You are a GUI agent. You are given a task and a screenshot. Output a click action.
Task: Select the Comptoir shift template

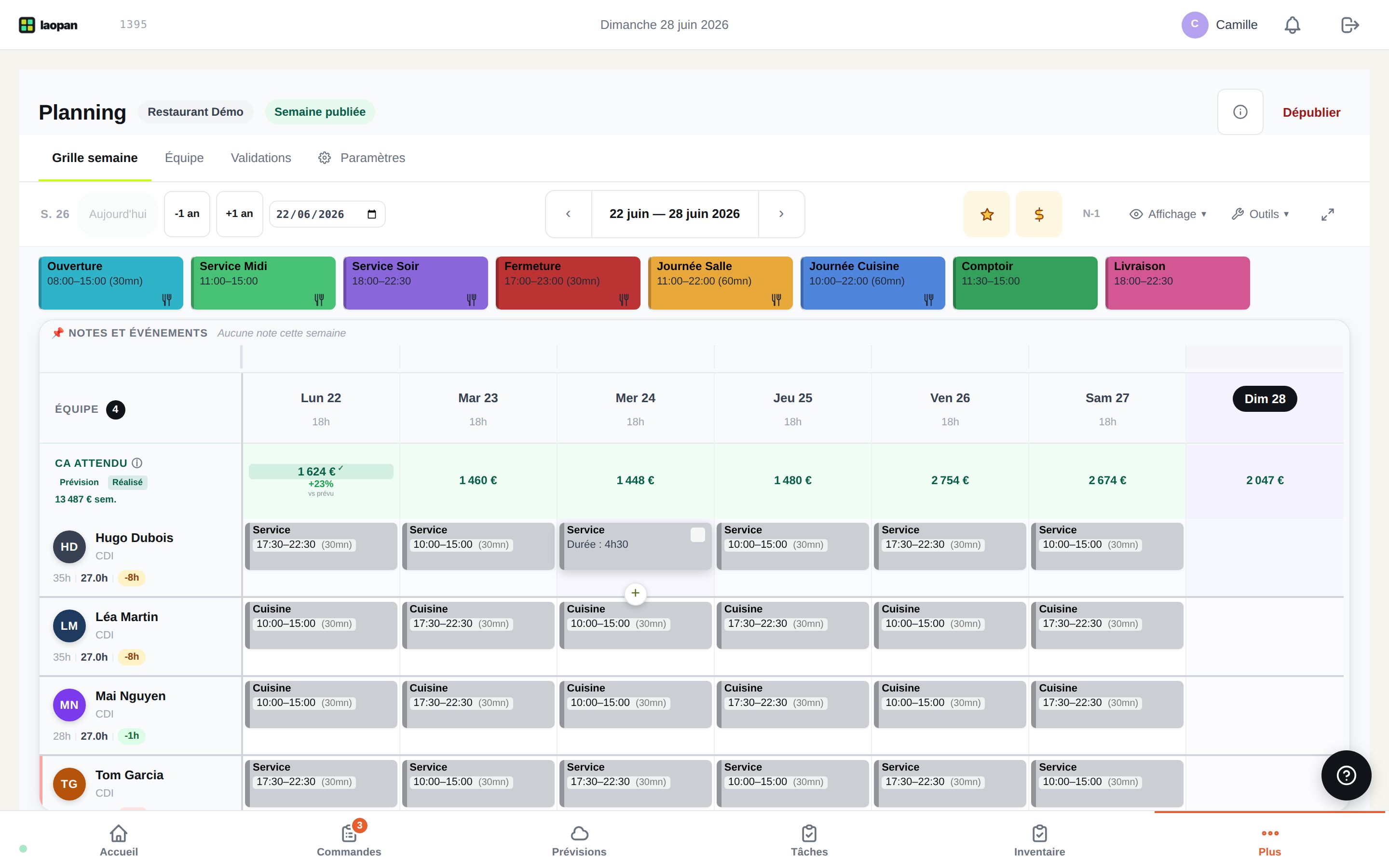[x=1025, y=283]
